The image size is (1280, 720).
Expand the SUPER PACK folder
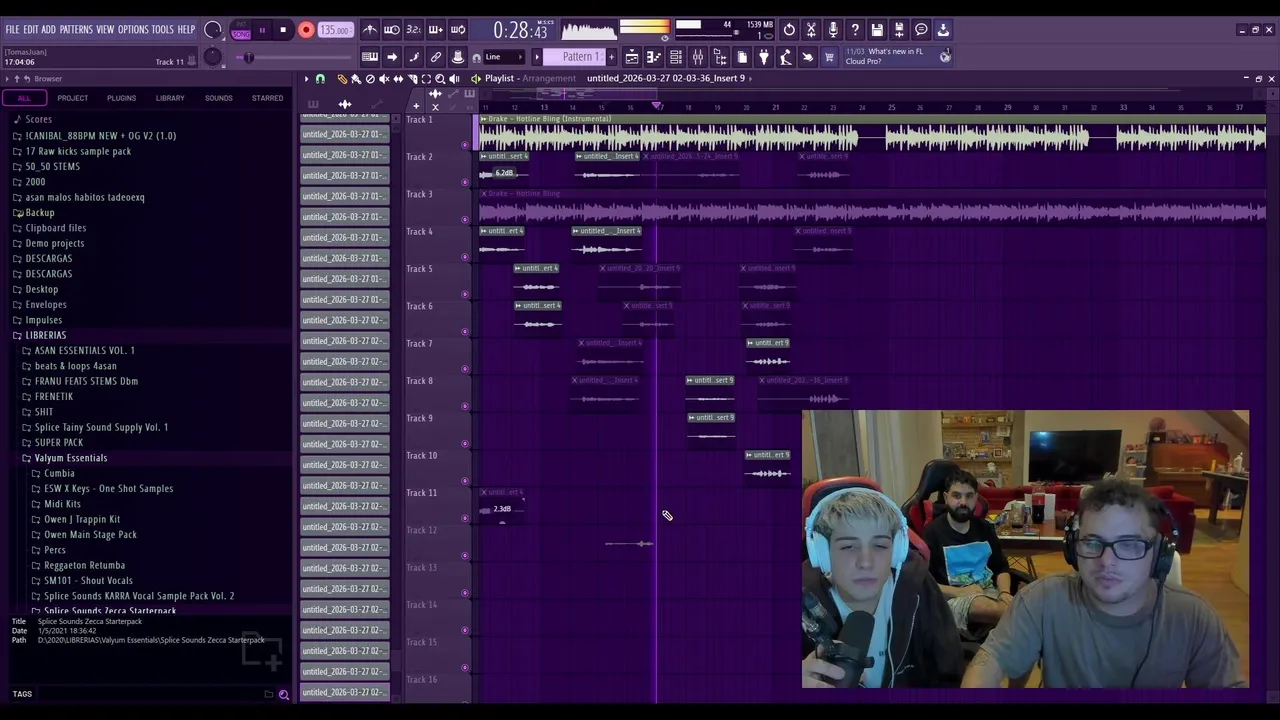pos(58,442)
